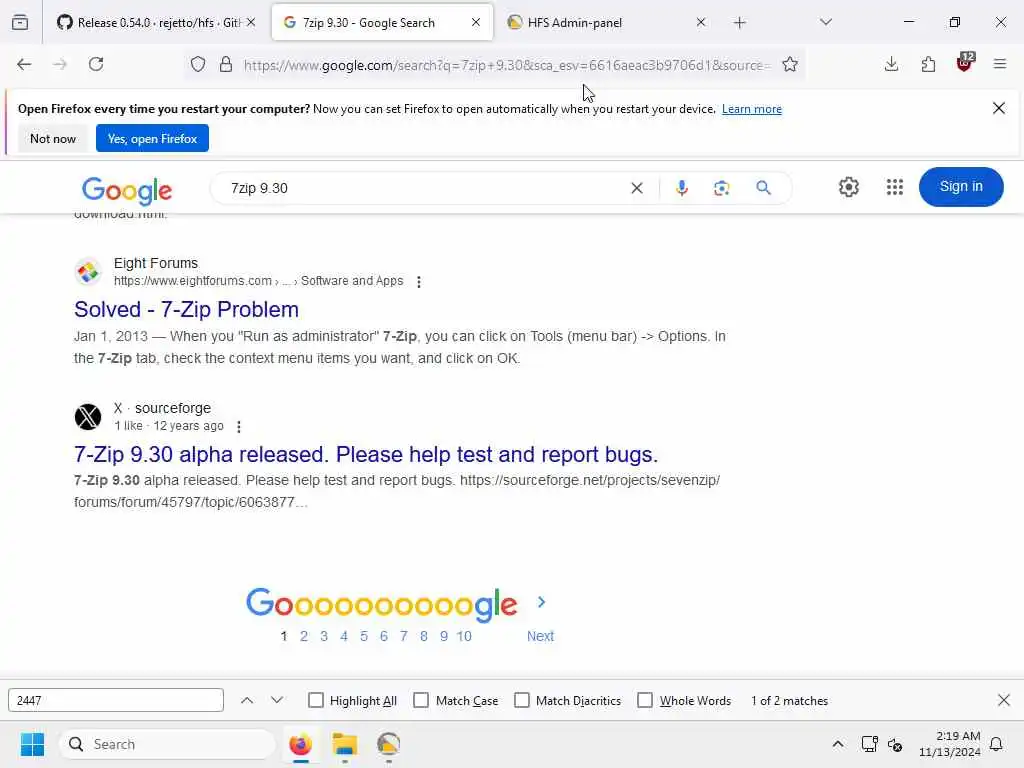Open Google quick settings gear
Image resolution: width=1024 pixels, height=768 pixels.
tap(848, 187)
